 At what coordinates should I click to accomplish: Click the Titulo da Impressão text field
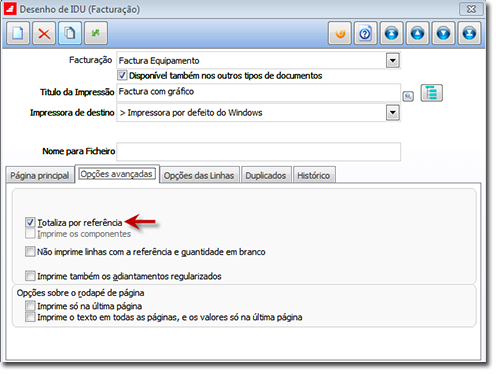point(258,92)
